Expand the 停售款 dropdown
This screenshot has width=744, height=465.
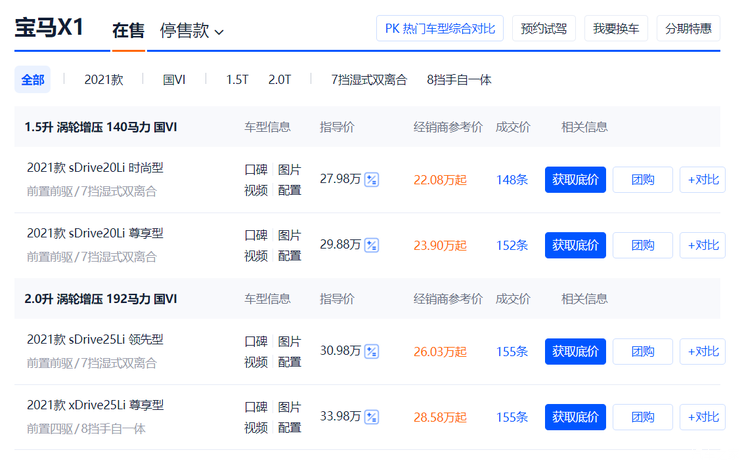tap(191, 31)
